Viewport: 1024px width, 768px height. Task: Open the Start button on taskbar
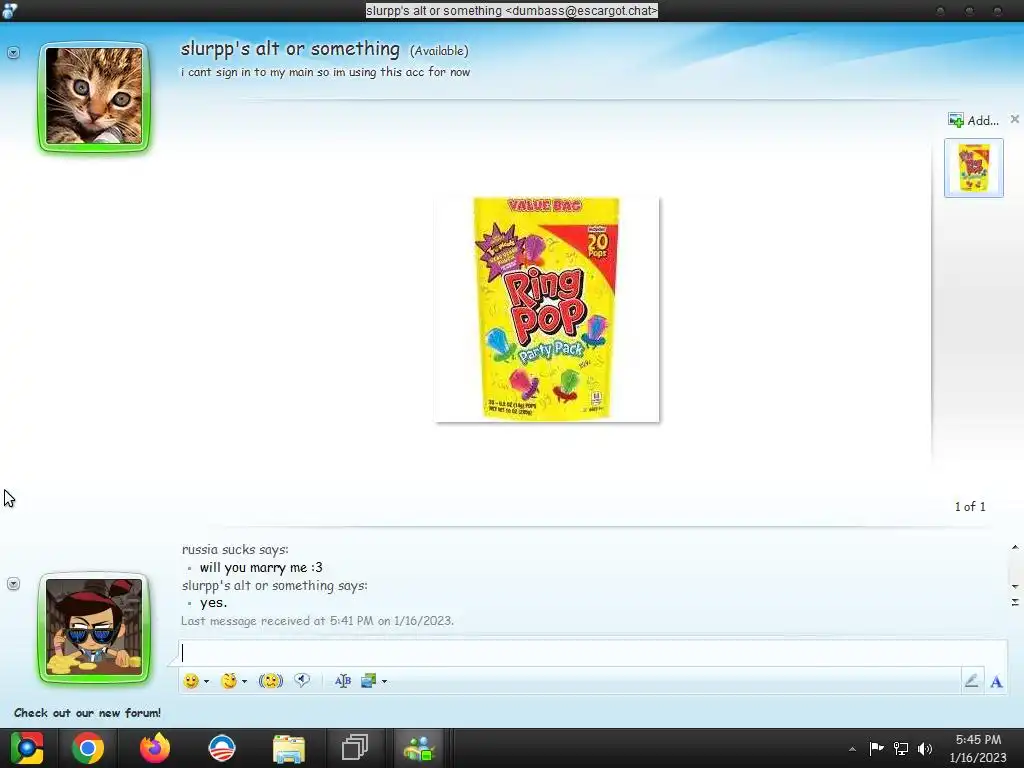click(27, 748)
